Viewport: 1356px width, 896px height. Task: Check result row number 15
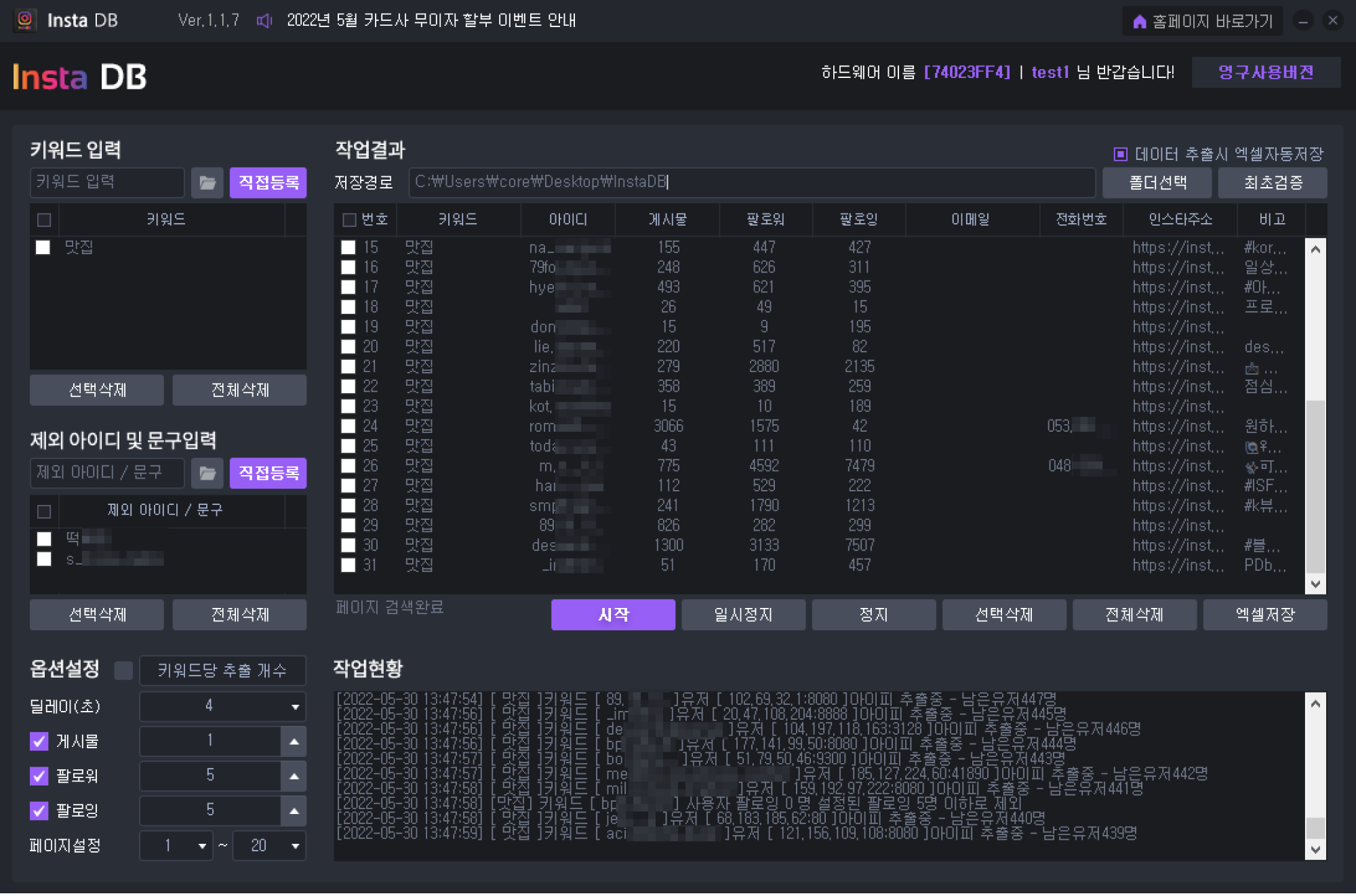[348, 247]
